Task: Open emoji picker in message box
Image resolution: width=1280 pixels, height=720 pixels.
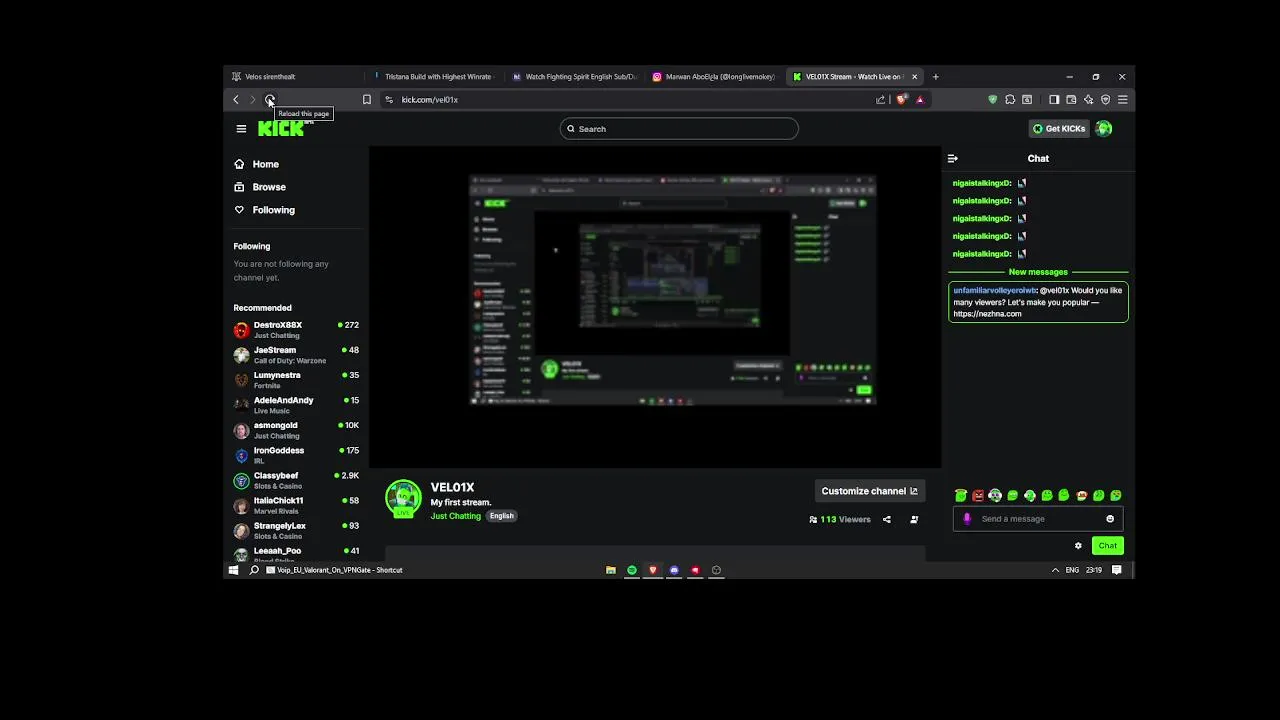Action: click(1110, 519)
